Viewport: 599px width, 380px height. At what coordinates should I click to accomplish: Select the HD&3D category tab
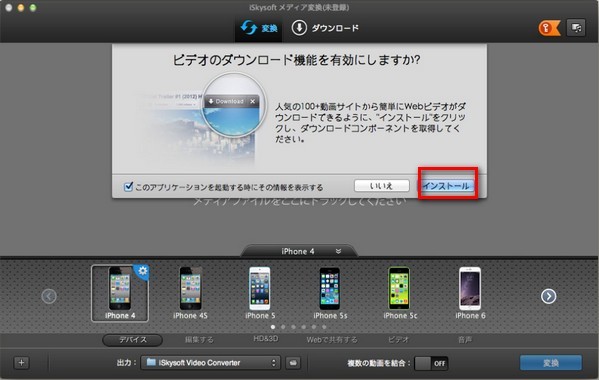click(266, 339)
